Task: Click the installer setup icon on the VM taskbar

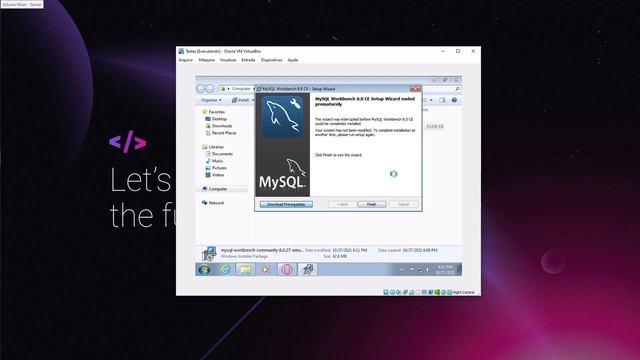Action: tap(307, 269)
